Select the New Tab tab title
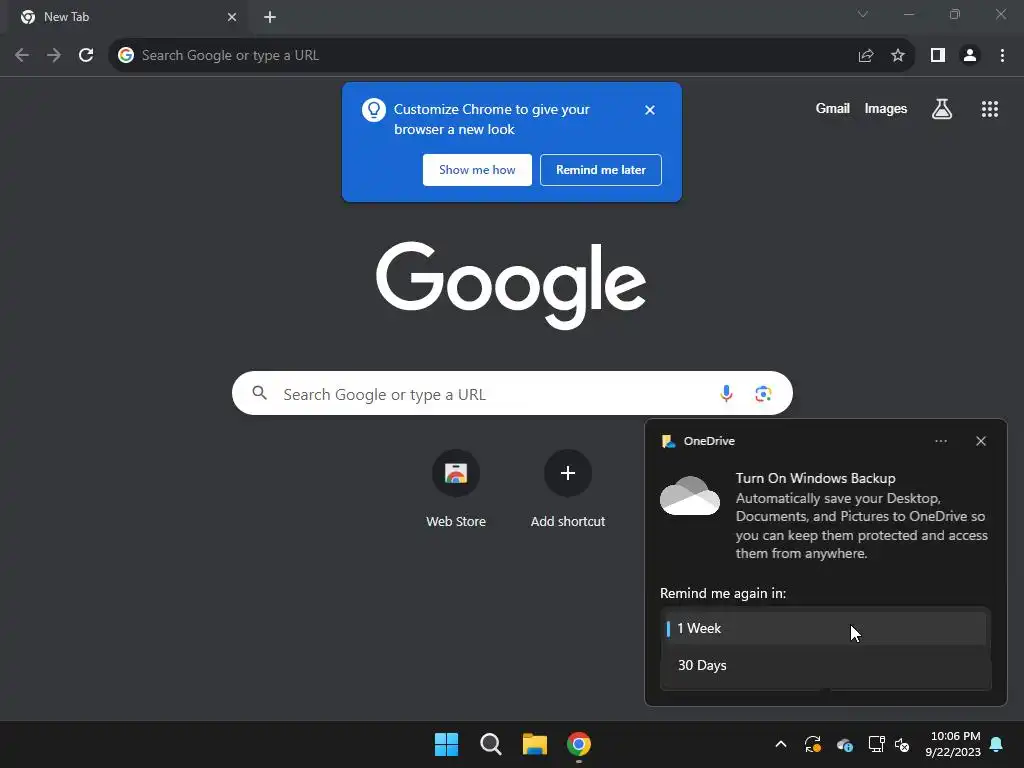 point(66,17)
